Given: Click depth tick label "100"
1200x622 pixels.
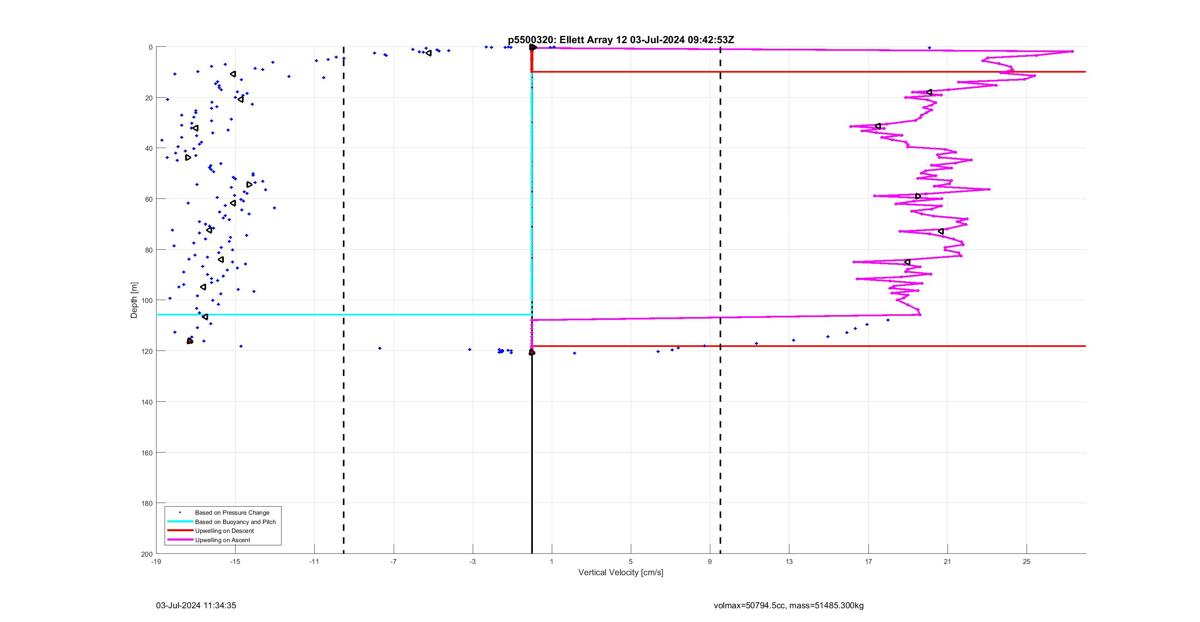Looking at the screenshot, I should click(x=146, y=300).
